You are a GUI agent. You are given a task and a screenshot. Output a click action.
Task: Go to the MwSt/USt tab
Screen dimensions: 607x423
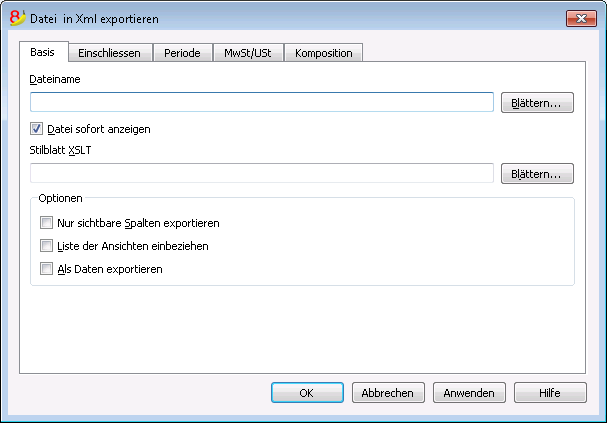[x=248, y=53]
